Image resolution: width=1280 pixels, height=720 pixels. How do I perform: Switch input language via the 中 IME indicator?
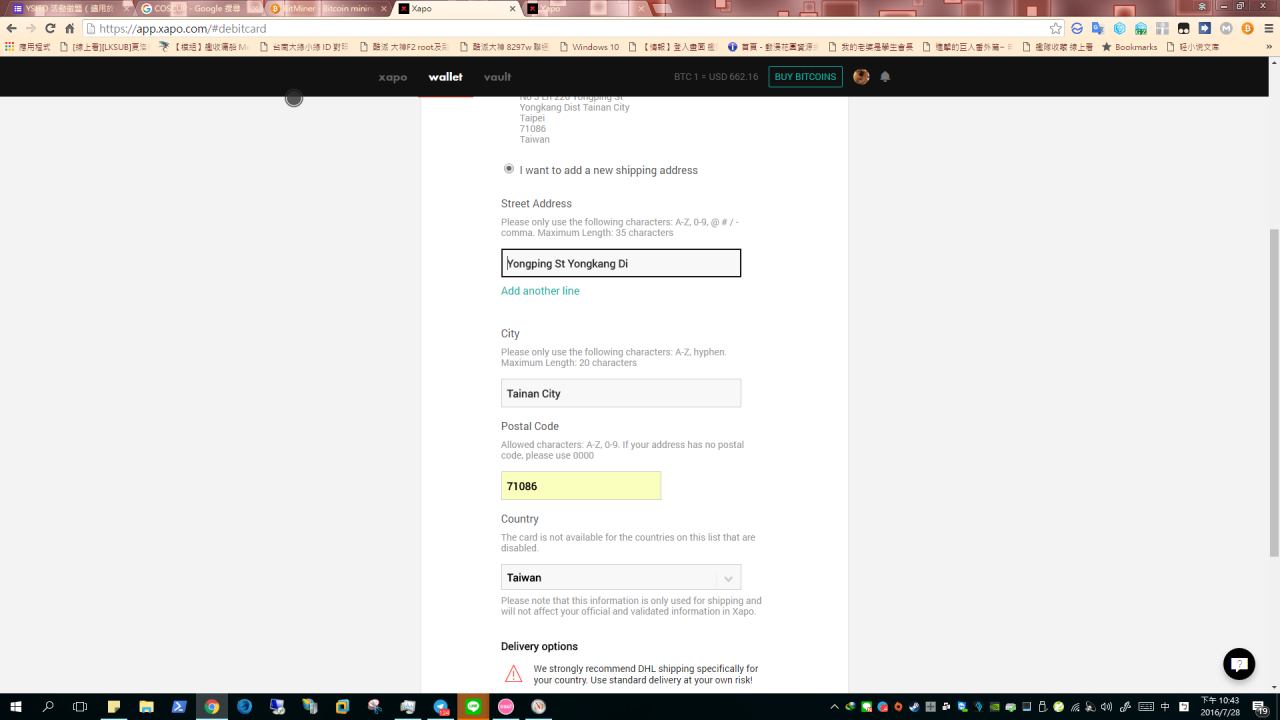click(x=1165, y=707)
